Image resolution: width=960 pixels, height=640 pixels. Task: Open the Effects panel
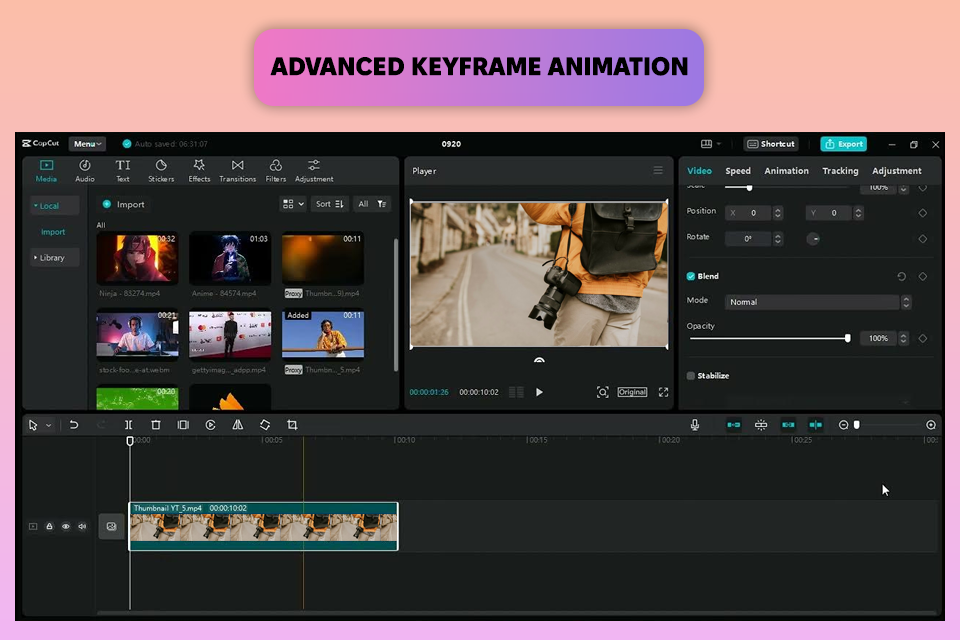click(x=199, y=170)
